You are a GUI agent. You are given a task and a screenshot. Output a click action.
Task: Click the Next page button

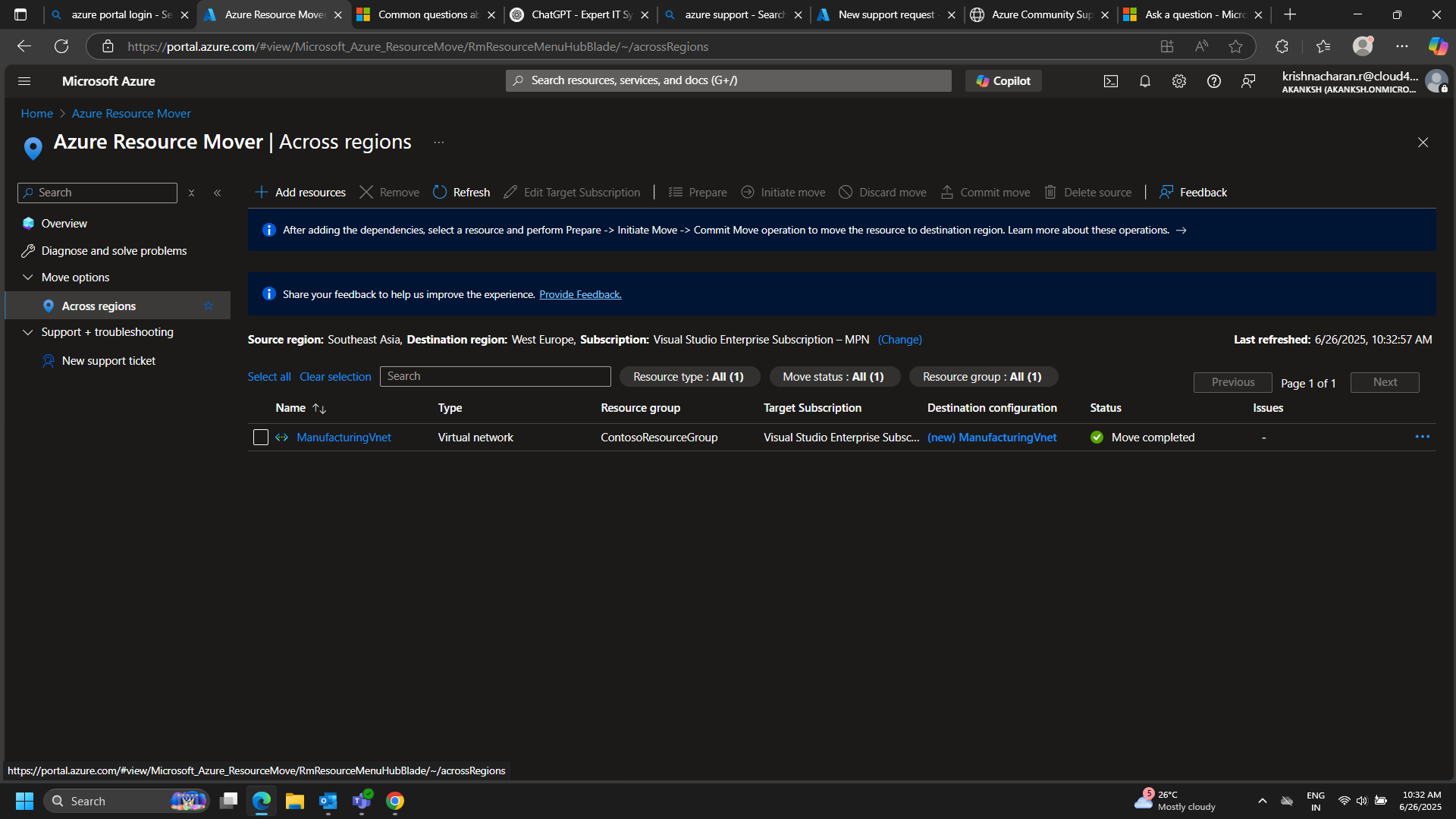coord(1385,382)
